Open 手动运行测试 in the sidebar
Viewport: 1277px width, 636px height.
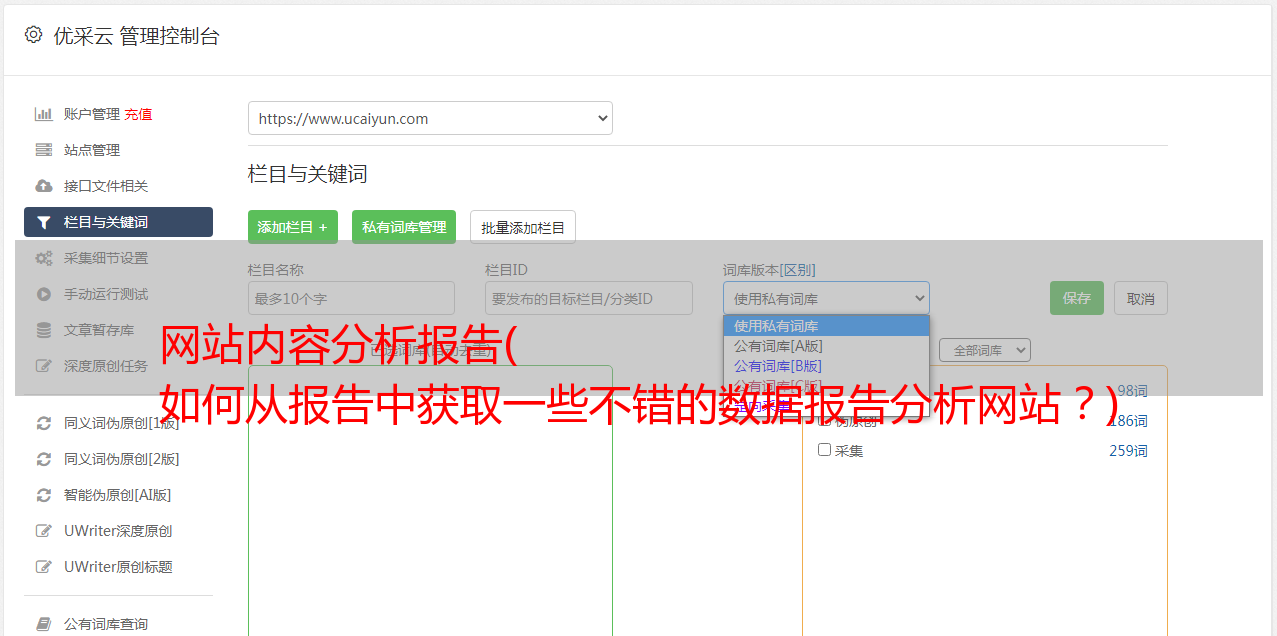106,294
